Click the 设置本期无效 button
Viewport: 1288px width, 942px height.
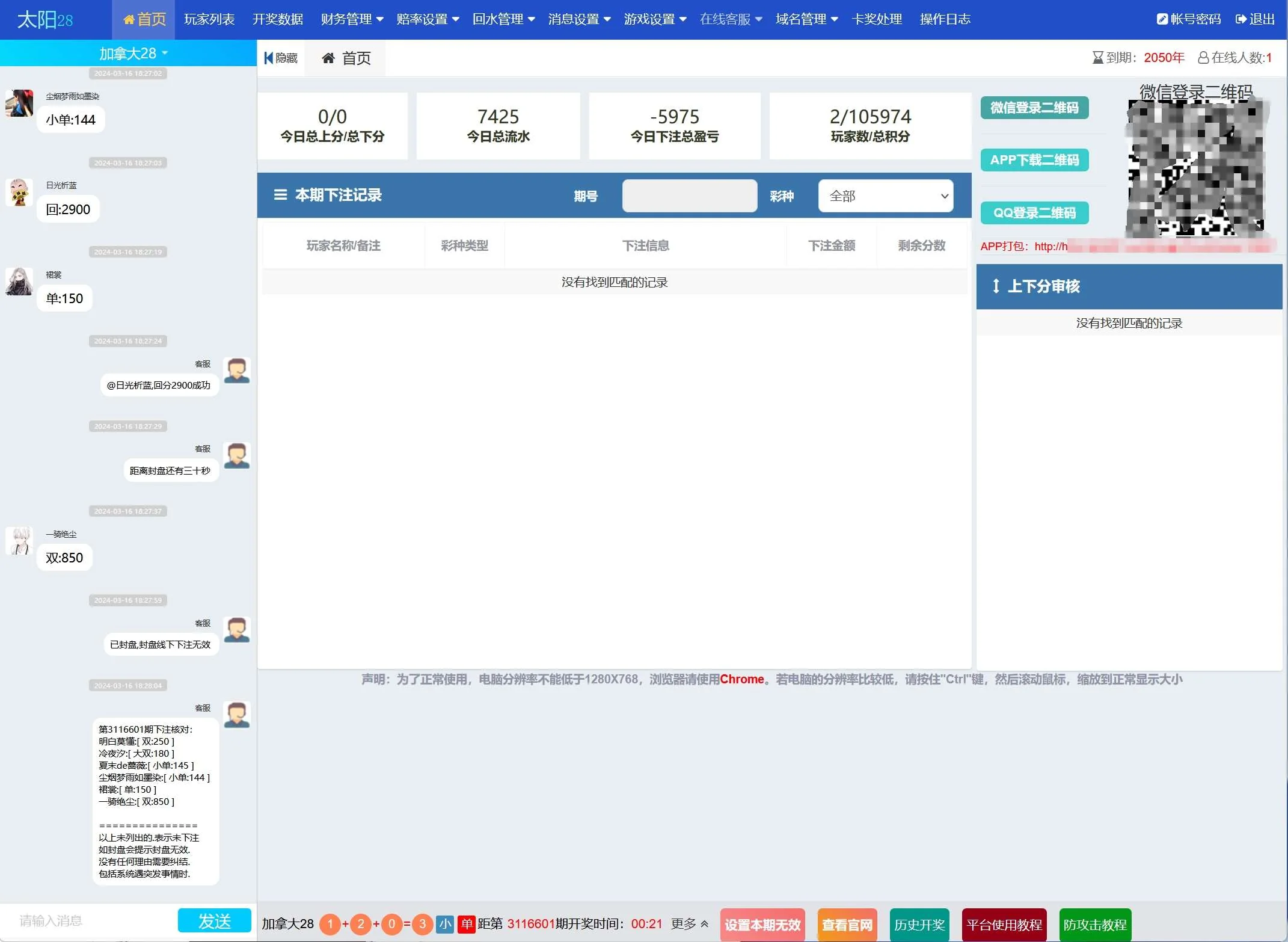pyautogui.click(x=762, y=925)
